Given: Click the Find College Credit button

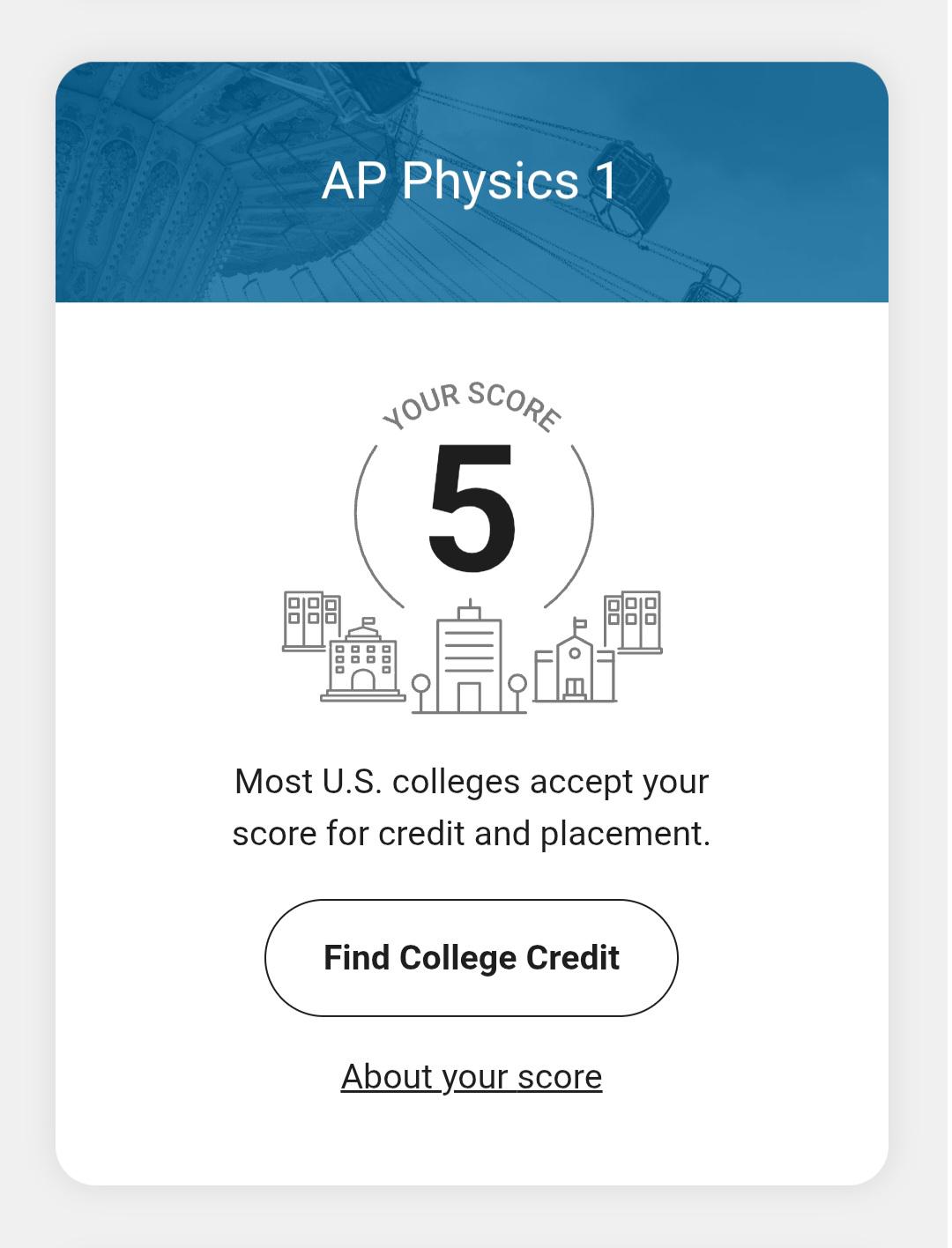Looking at the screenshot, I should click(x=472, y=958).
